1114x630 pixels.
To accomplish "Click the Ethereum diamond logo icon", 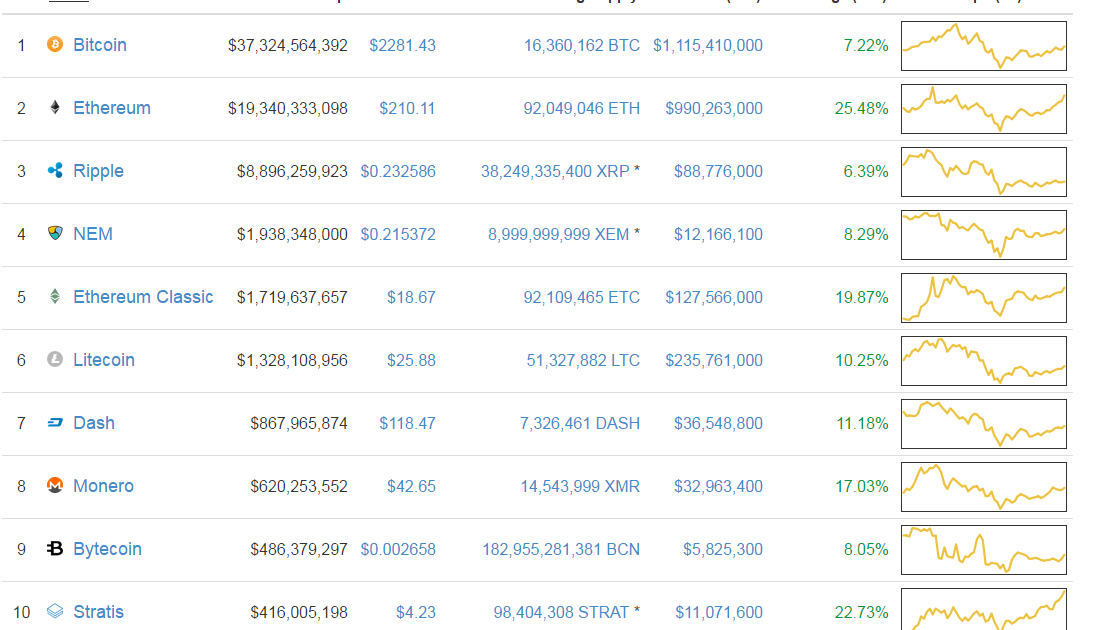I will point(55,107).
